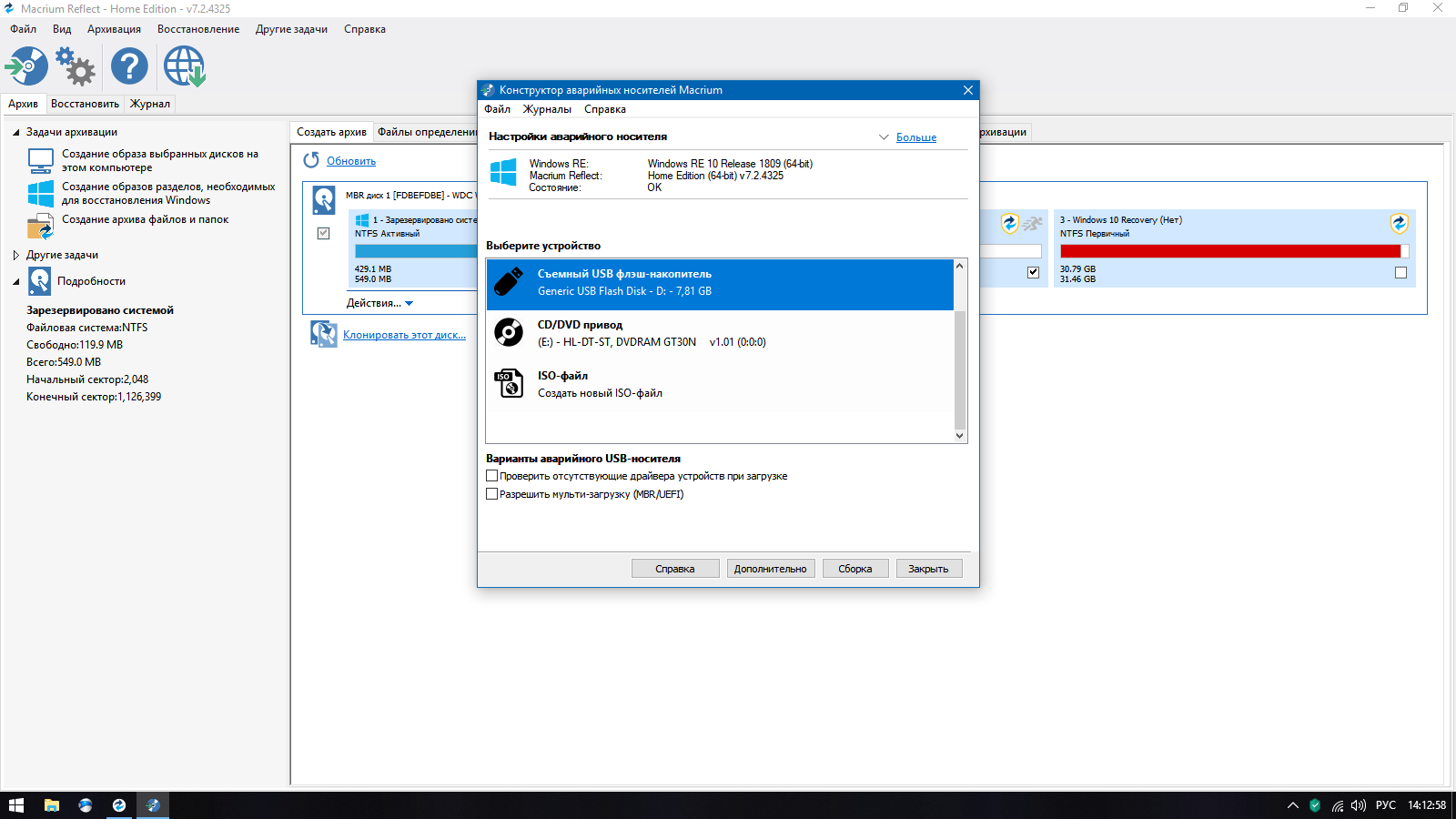
Task: Click the network icon in system tray
Action: [x=1338, y=805]
